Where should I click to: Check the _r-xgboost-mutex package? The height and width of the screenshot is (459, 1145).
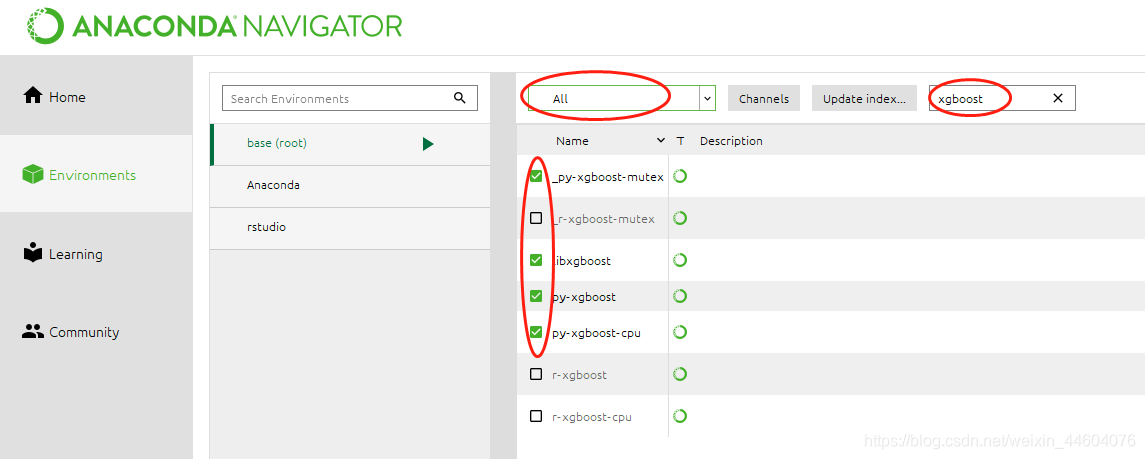536,217
